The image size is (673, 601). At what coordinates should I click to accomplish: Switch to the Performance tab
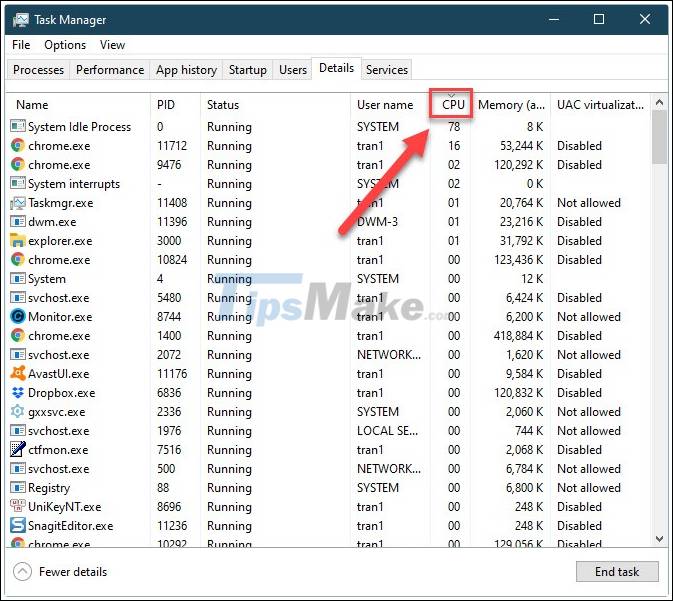[110, 70]
